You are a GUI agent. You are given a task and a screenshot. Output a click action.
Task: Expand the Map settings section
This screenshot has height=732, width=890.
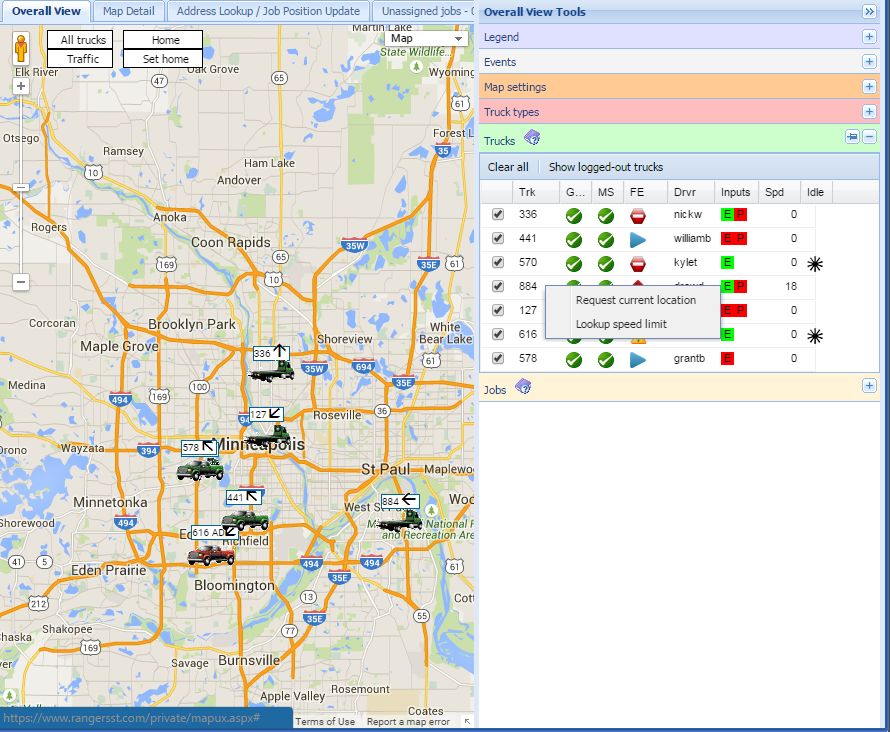[x=869, y=88]
